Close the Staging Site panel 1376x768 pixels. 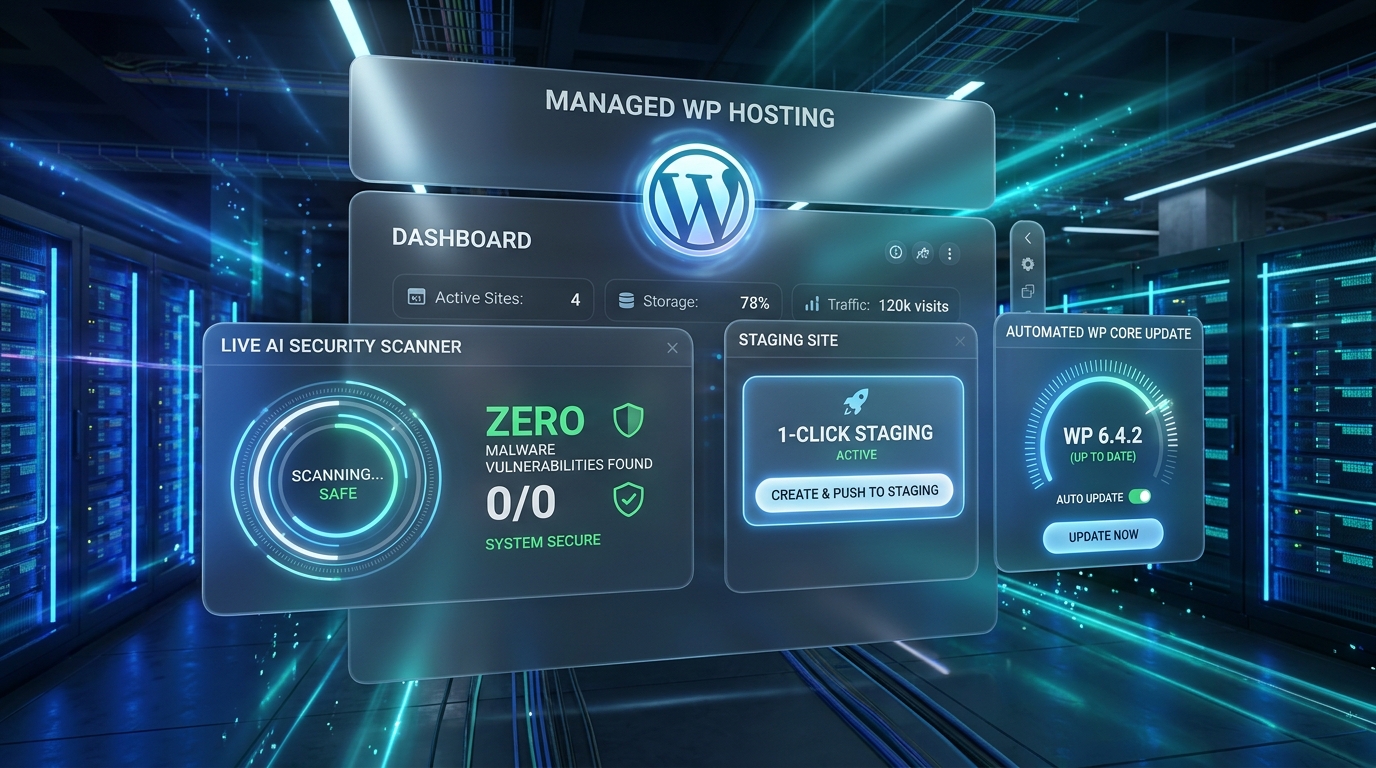pyautogui.click(x=960, y=342)
